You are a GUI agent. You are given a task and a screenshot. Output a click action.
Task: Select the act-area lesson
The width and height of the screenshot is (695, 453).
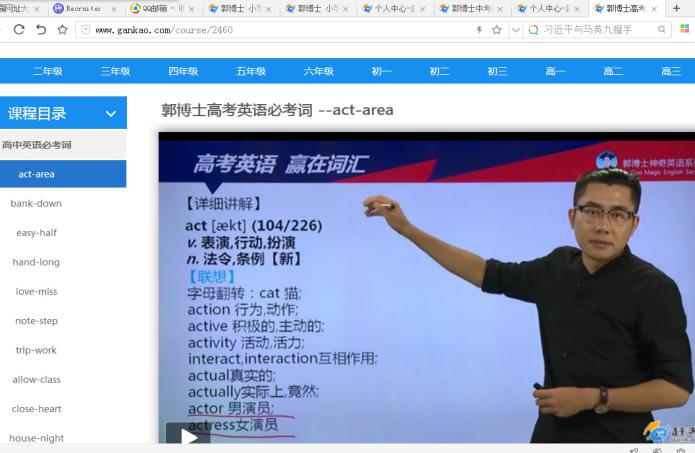[63, 174]
